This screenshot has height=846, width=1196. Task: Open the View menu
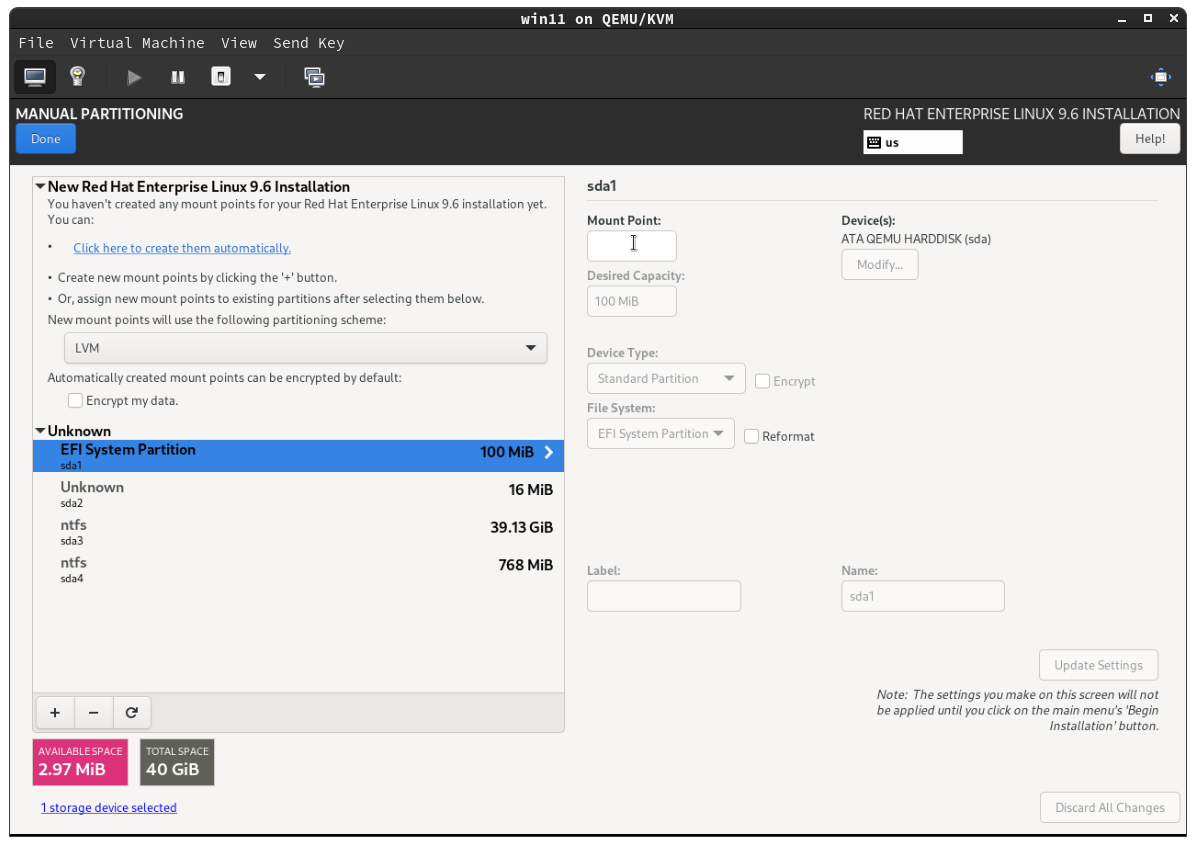(239, 43)
